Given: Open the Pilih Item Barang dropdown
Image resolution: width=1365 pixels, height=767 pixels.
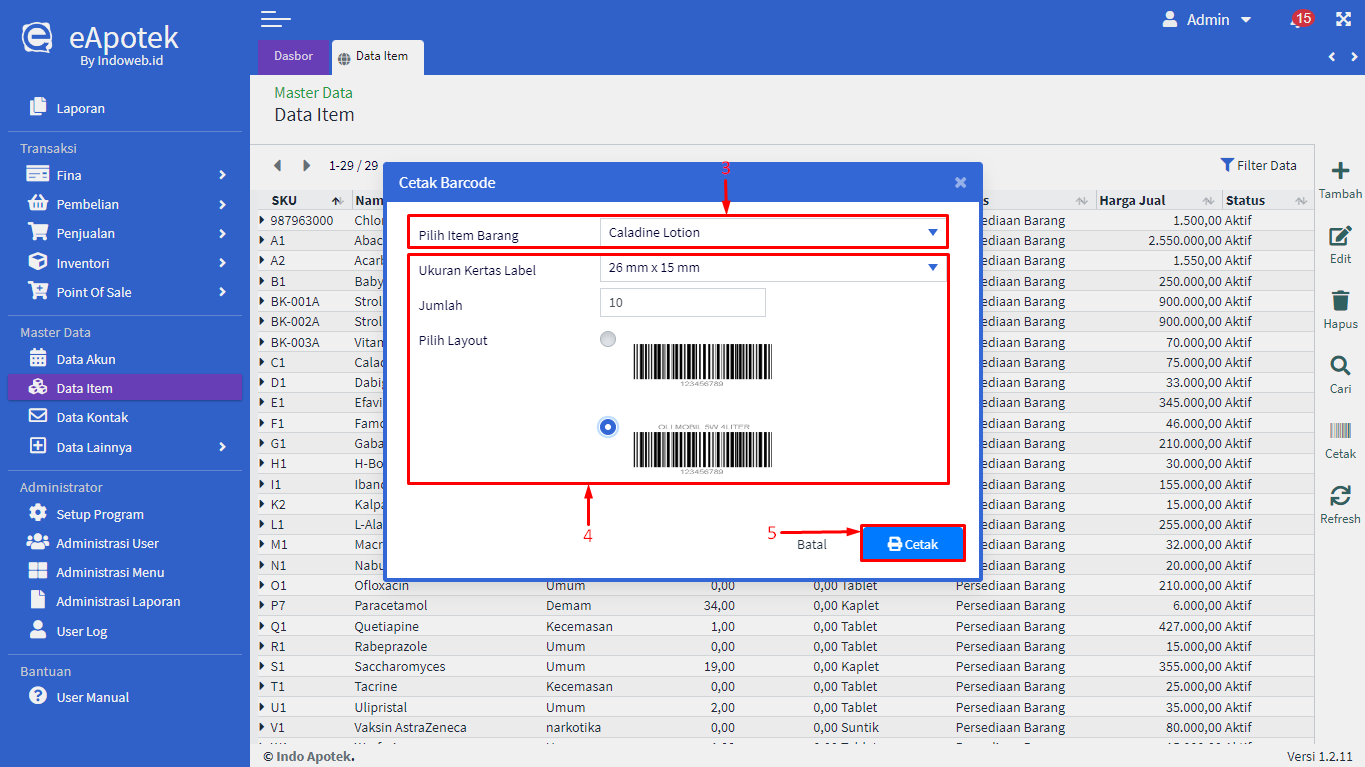Looking at the screenshot, I should [773, 233].
